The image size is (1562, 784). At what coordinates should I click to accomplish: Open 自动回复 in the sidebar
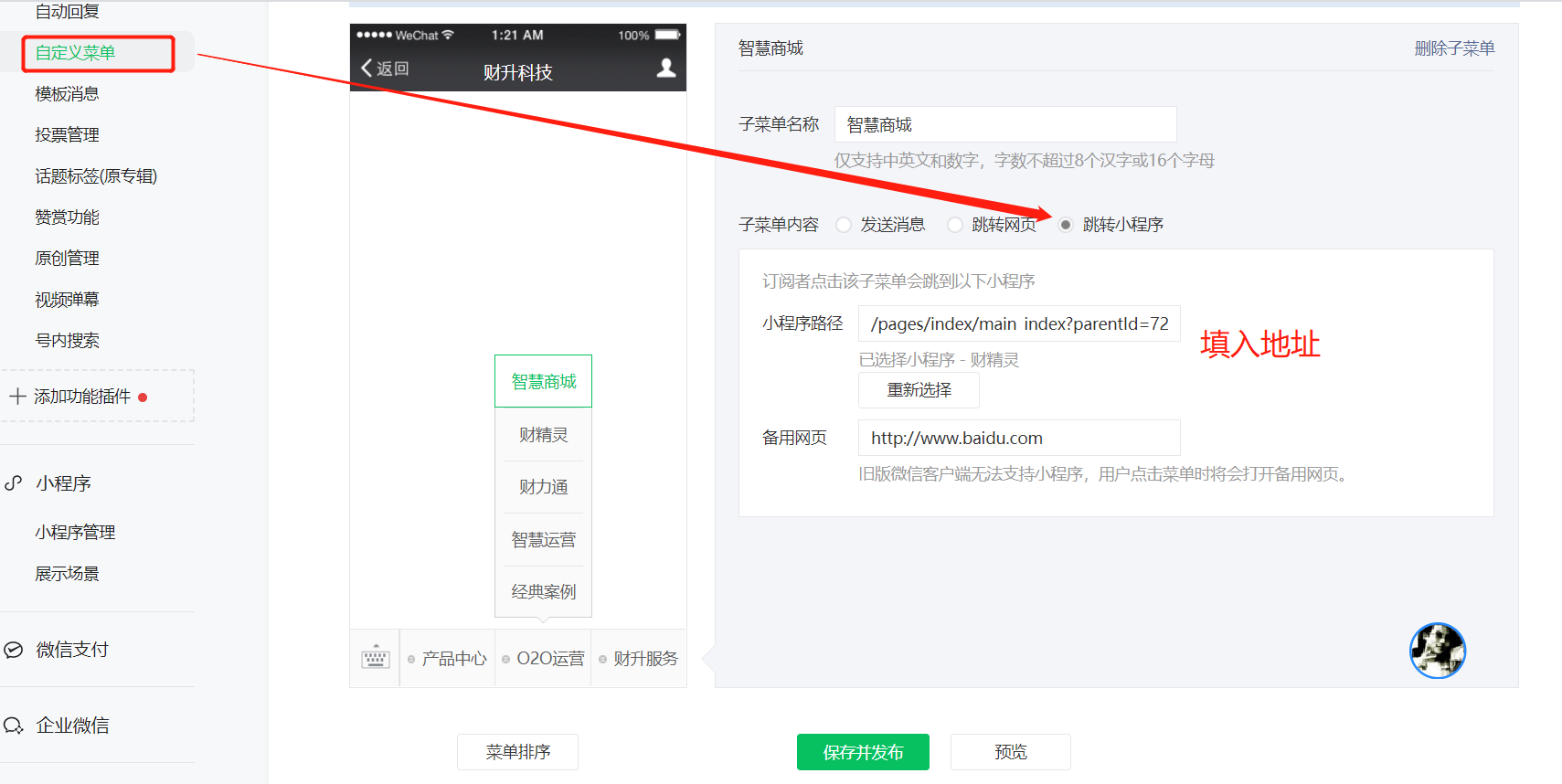(67, 12)
